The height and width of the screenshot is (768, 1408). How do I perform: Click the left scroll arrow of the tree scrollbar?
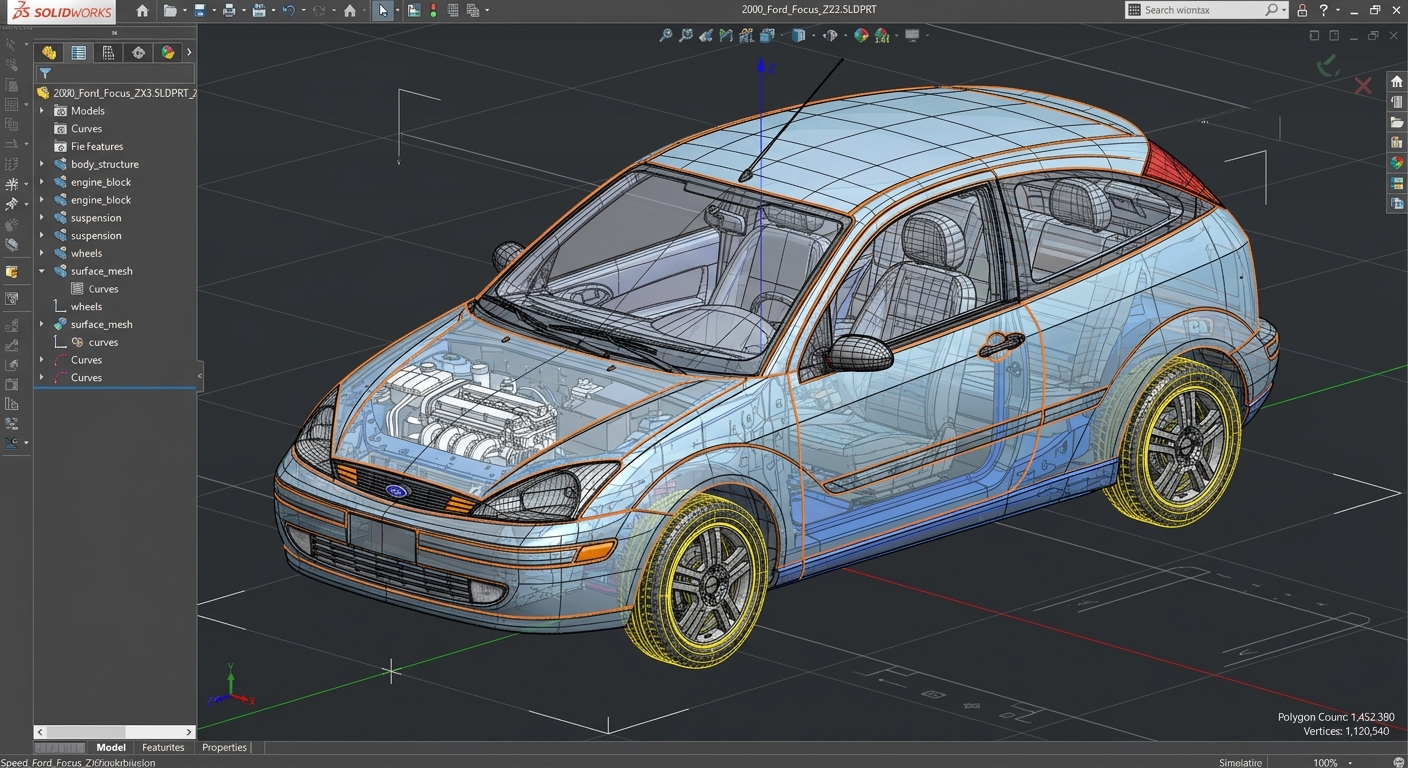(x=41, y=732)
